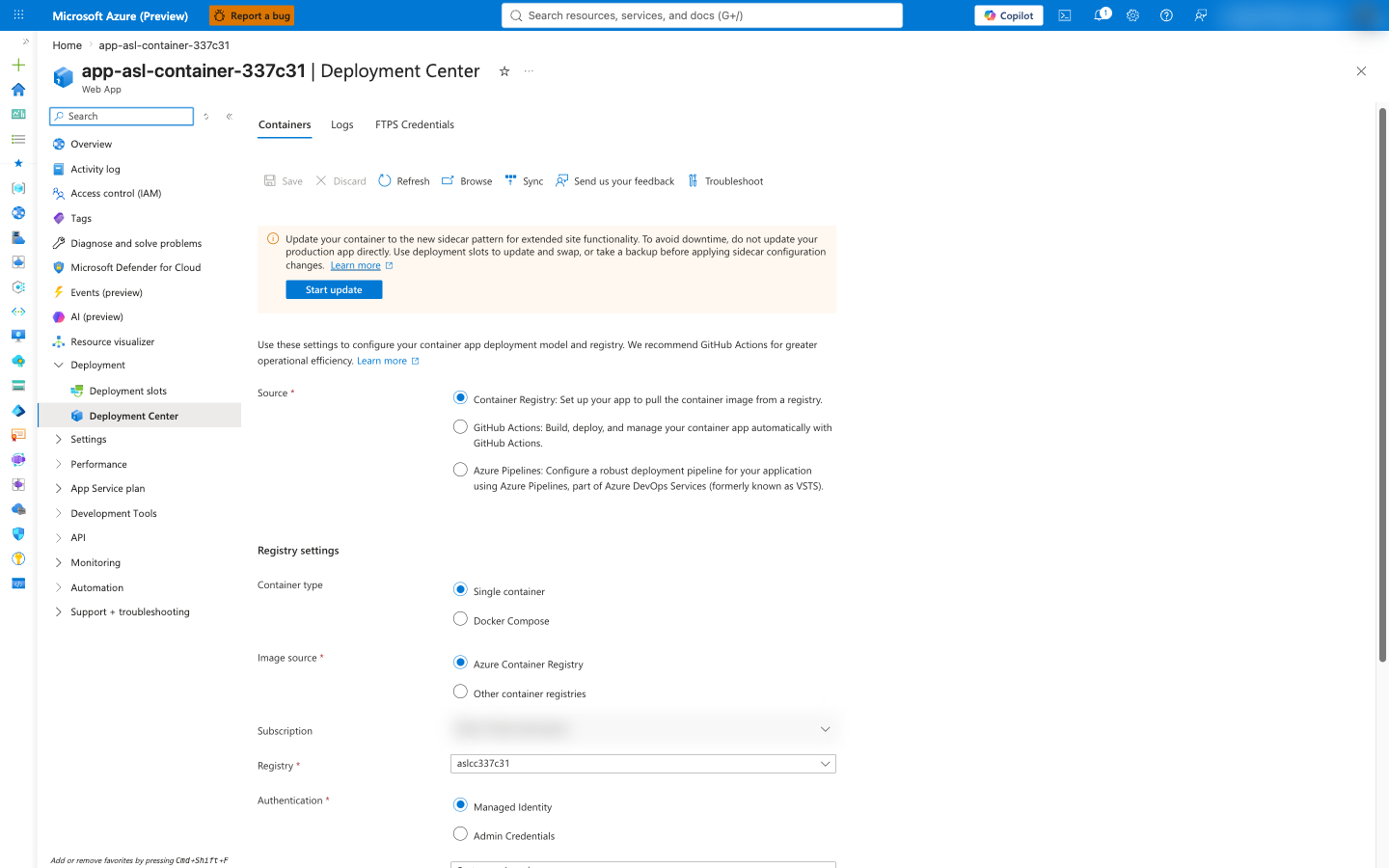Select Other container registries radio button
Viewport: 1389px width, 868px height.
(460, 692)
